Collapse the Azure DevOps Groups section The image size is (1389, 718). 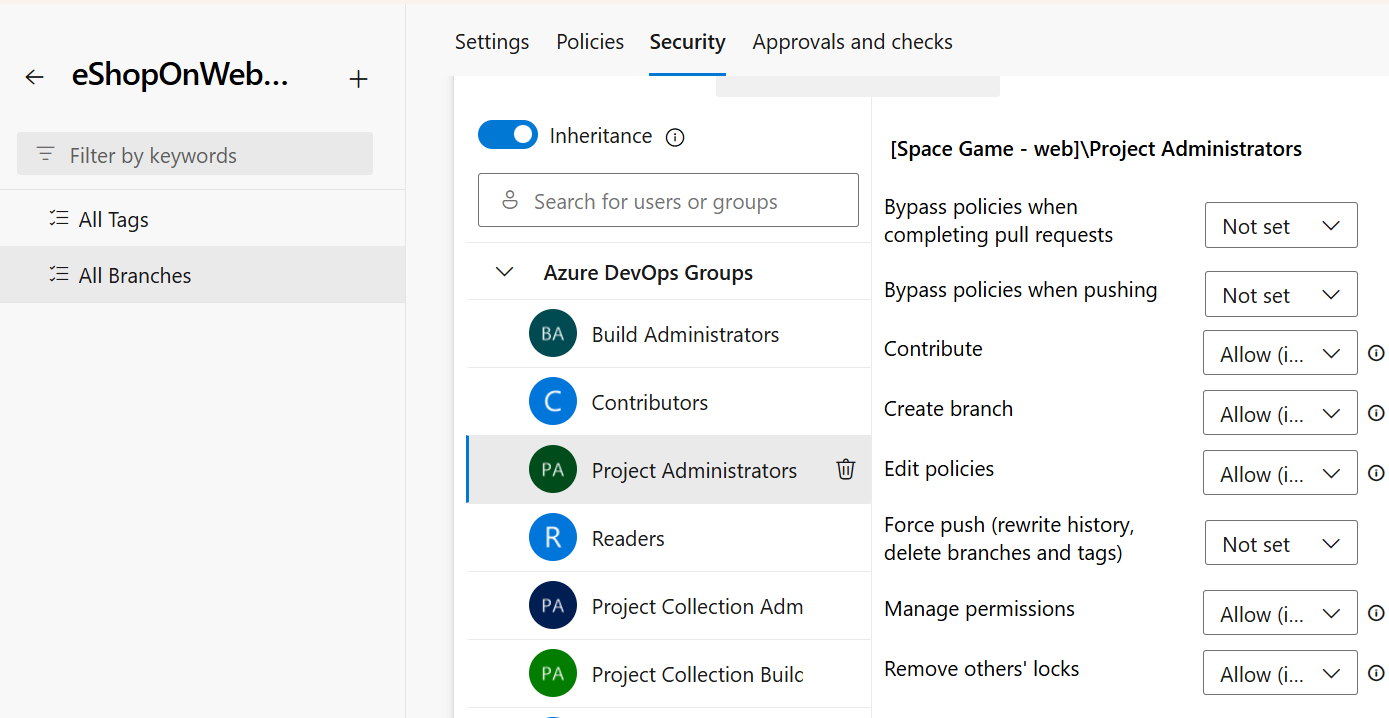[x=505, y=272]
